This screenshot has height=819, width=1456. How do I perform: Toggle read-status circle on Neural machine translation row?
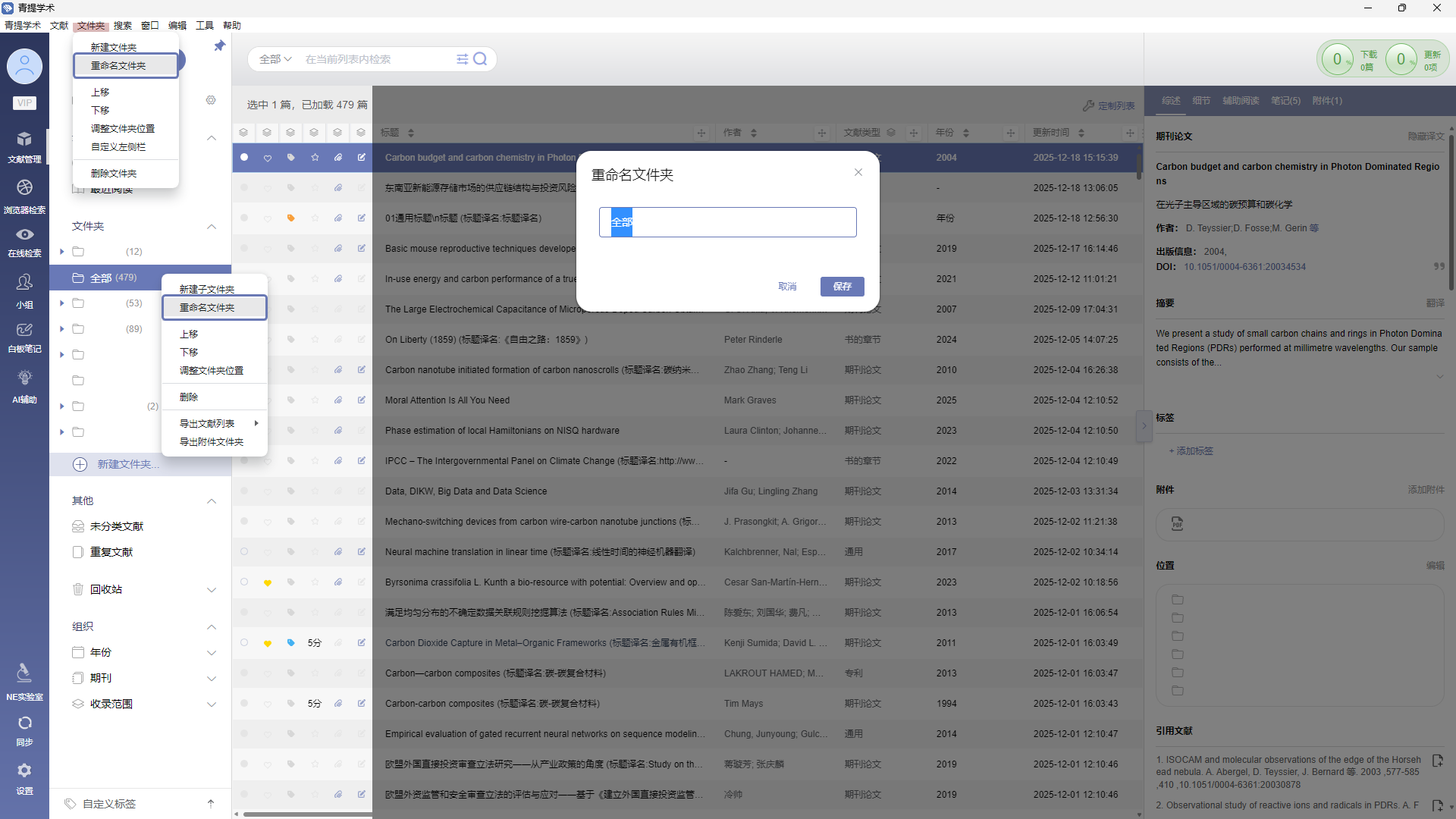pos(244,552)
